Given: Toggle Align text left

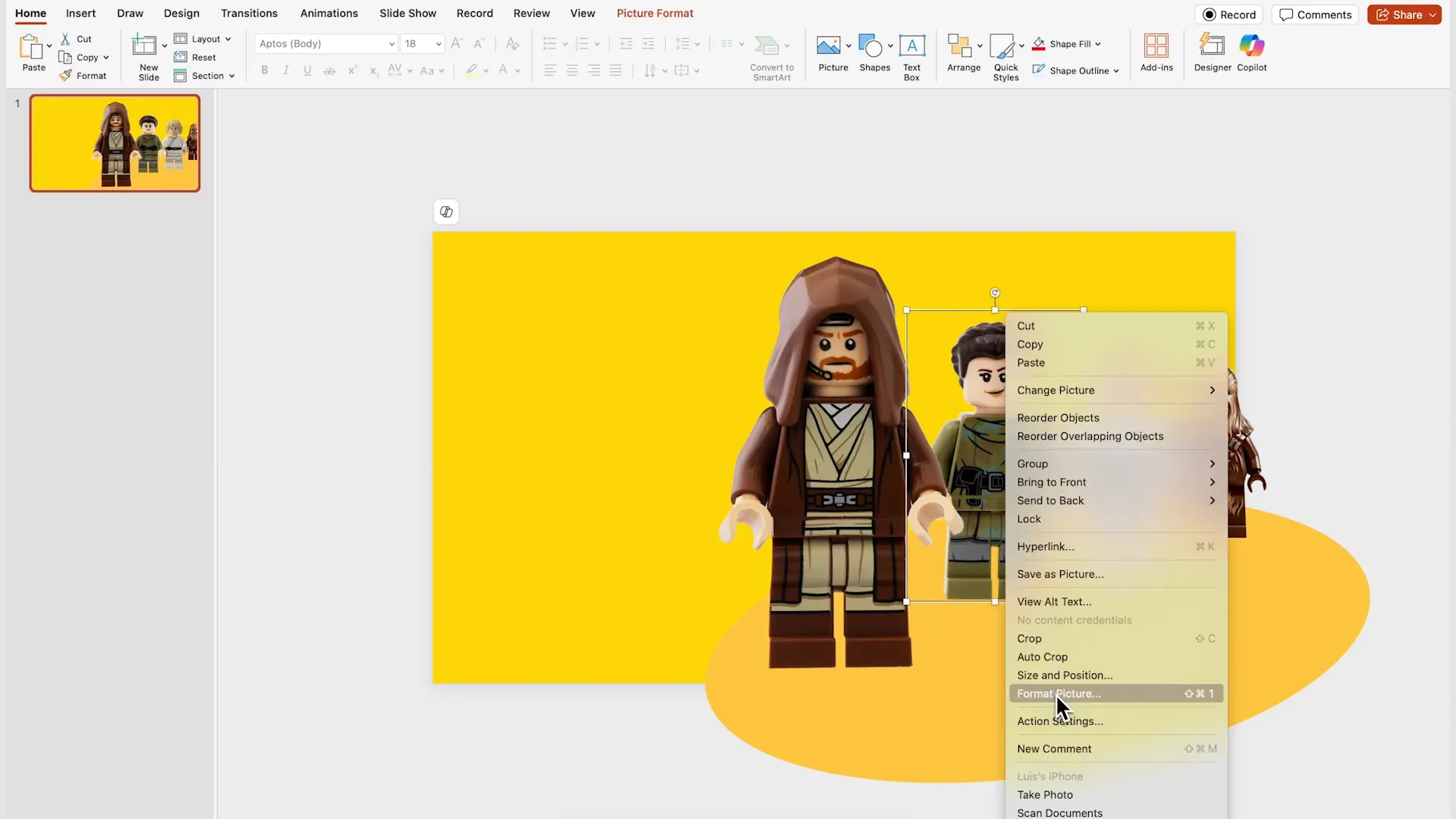Looking at the screenshot, I should tap(551, 71).
